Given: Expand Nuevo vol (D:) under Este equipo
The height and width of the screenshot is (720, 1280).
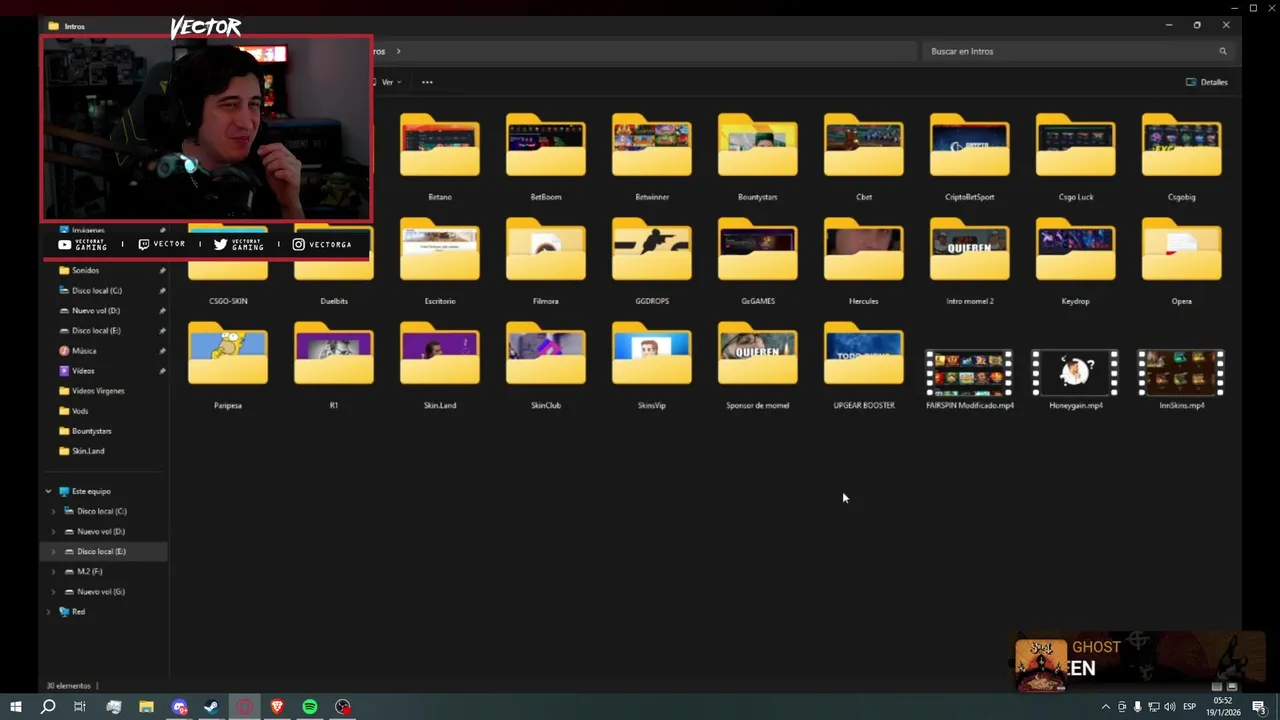Looking at the screenshot, I should [x=53, y=531].
